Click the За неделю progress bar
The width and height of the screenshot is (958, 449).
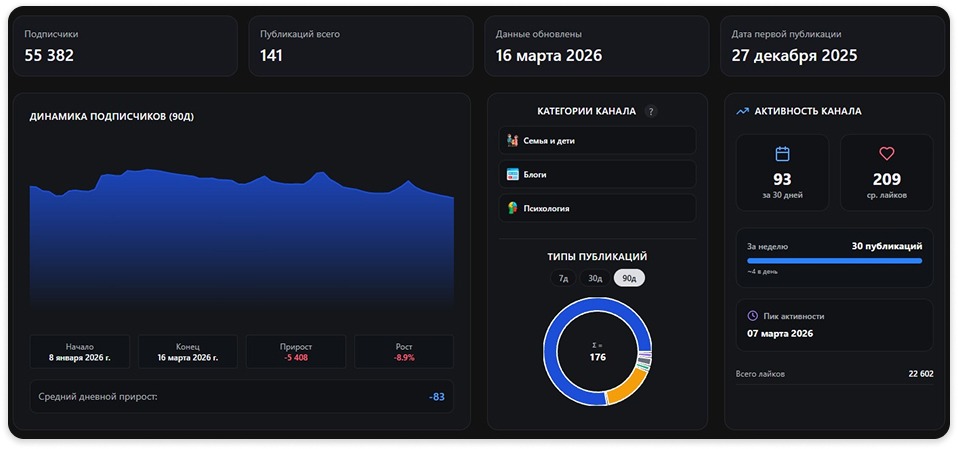(x=834, y=261)
